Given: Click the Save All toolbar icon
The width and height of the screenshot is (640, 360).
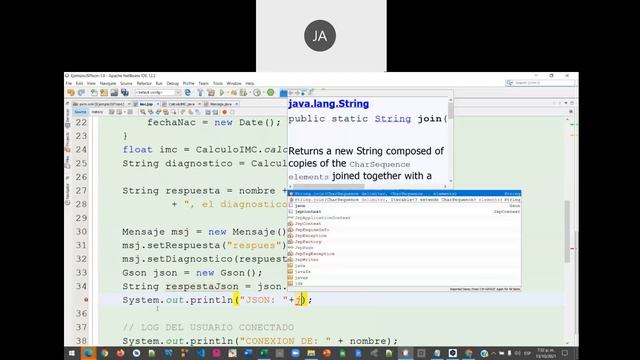Looking at the screenshot, I should [124, 93].
